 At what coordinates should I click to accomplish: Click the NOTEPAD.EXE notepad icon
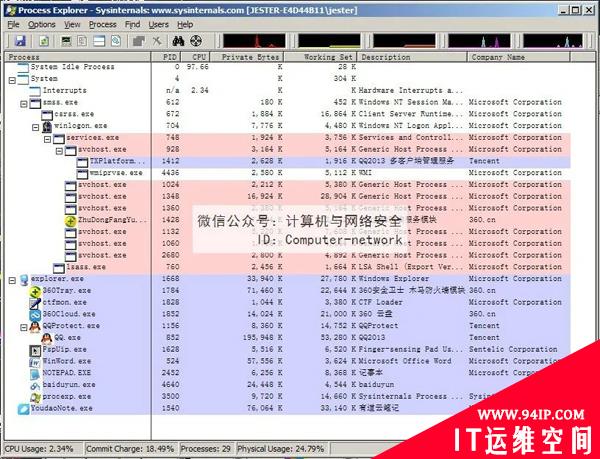click(35, 374)
